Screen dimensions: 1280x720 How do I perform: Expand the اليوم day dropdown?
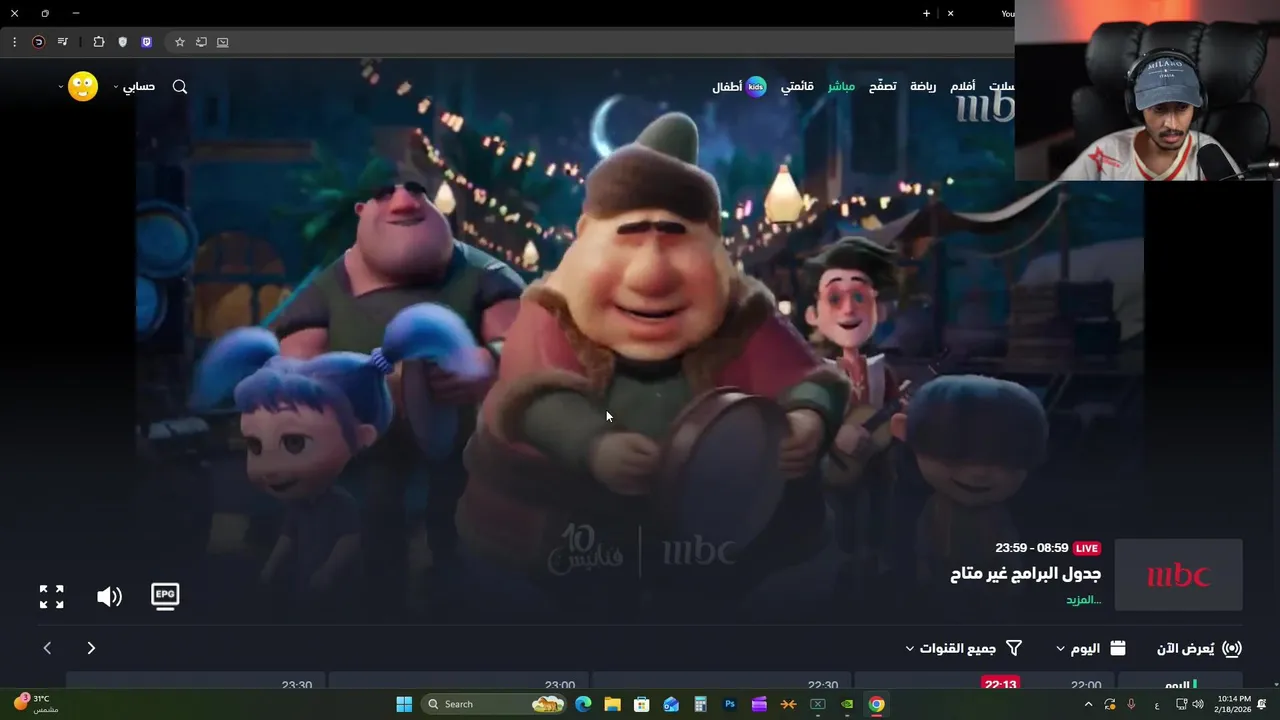tap(1091, 648)
